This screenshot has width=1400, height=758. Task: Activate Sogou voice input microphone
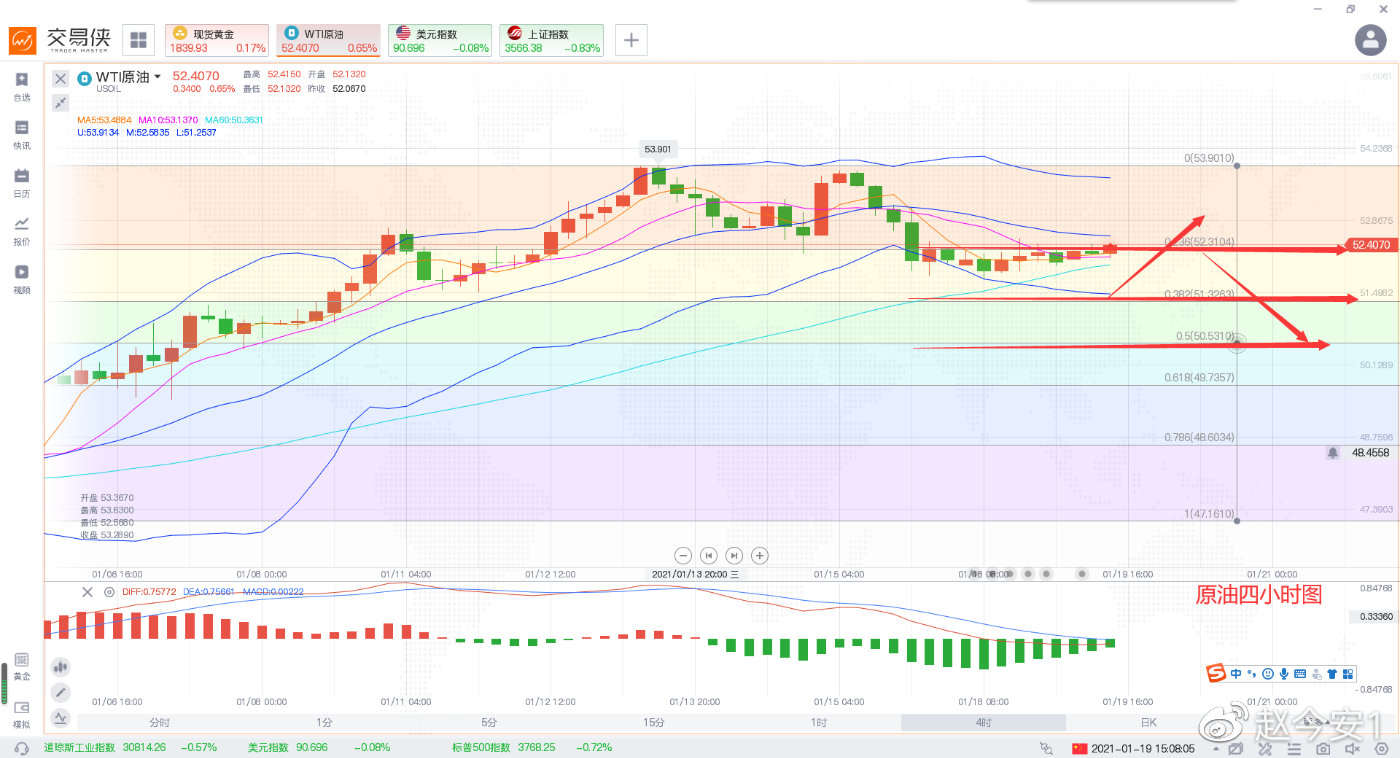pos(1284,674)
